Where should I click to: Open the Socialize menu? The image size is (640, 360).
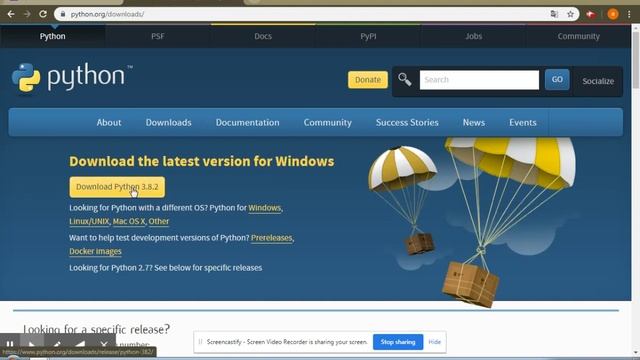598,81
